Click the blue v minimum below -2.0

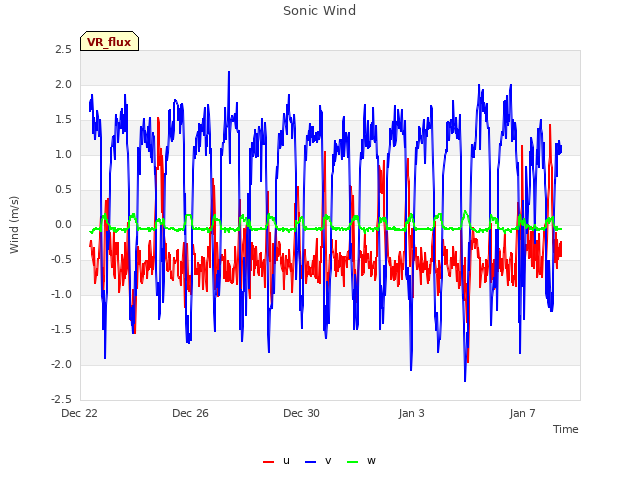click(x=465, y=380)
